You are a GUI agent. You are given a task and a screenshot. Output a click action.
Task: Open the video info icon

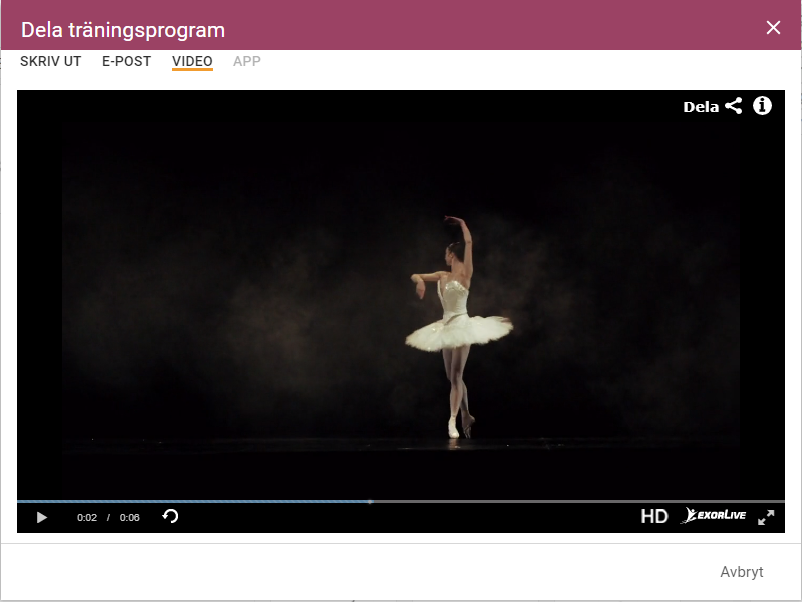762,106
